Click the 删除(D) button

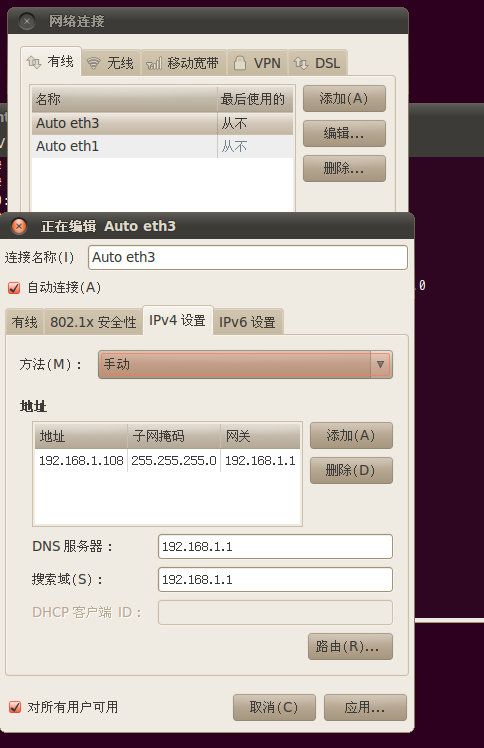(x=351, y=471)
